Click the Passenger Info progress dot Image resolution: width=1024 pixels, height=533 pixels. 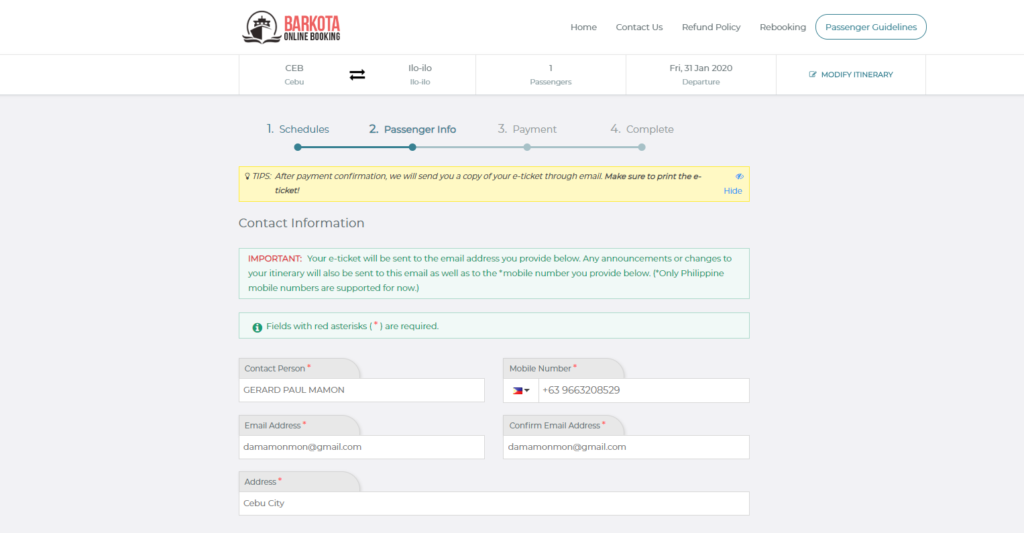(412, 147)
